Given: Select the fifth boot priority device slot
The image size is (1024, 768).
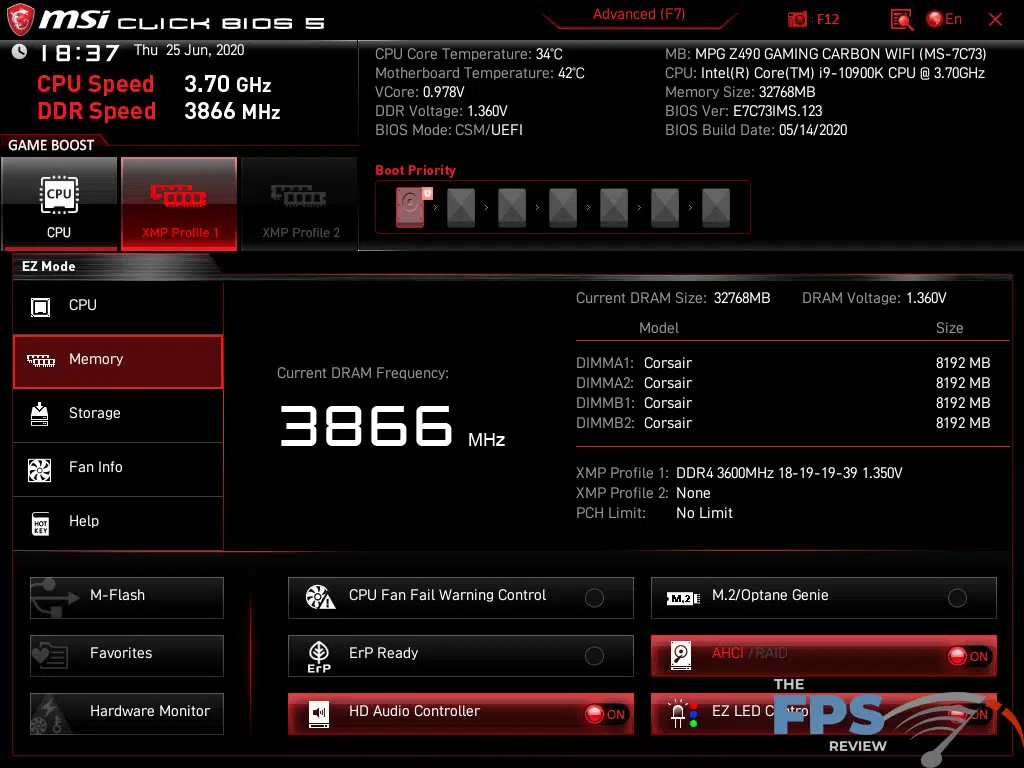Looking at the screenshot, I should coord(614,208).
